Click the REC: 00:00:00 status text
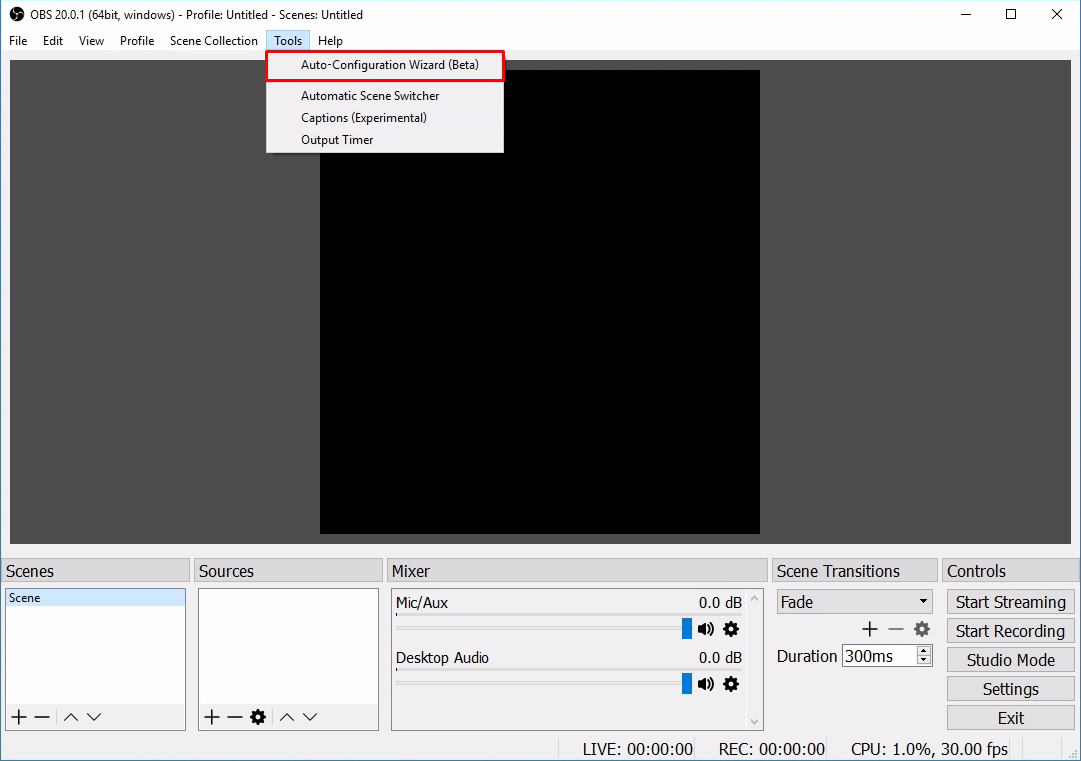Viewport: 1081px width, 761px height. (771, 749)
